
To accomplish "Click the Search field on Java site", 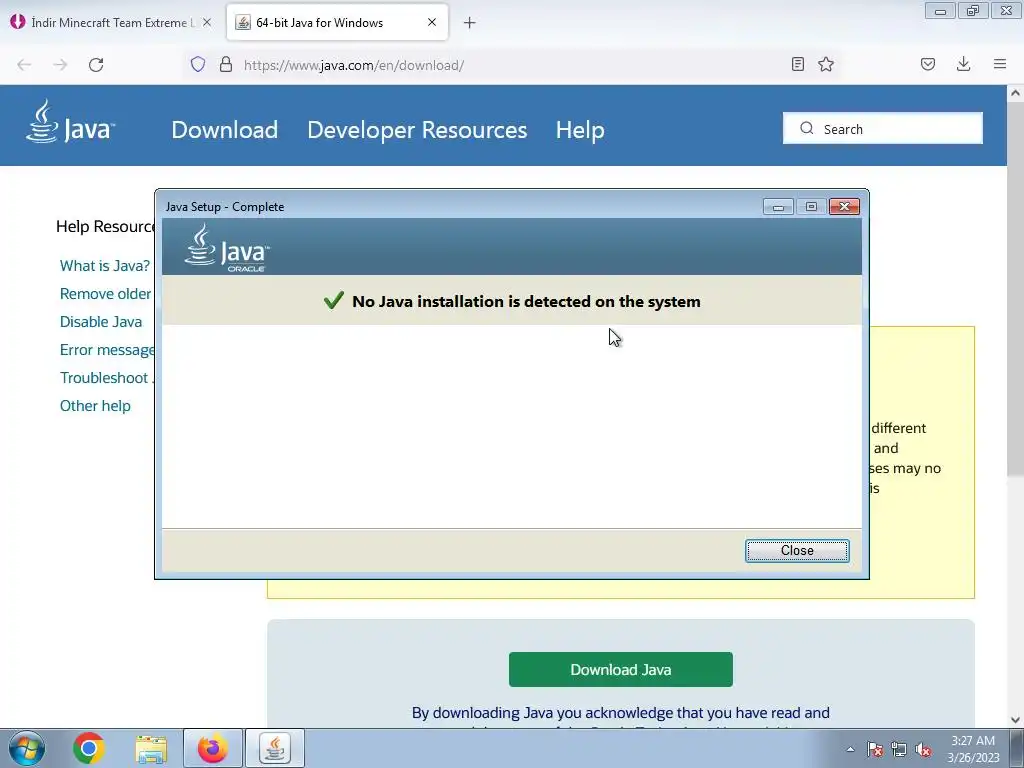I will [882, 129].
